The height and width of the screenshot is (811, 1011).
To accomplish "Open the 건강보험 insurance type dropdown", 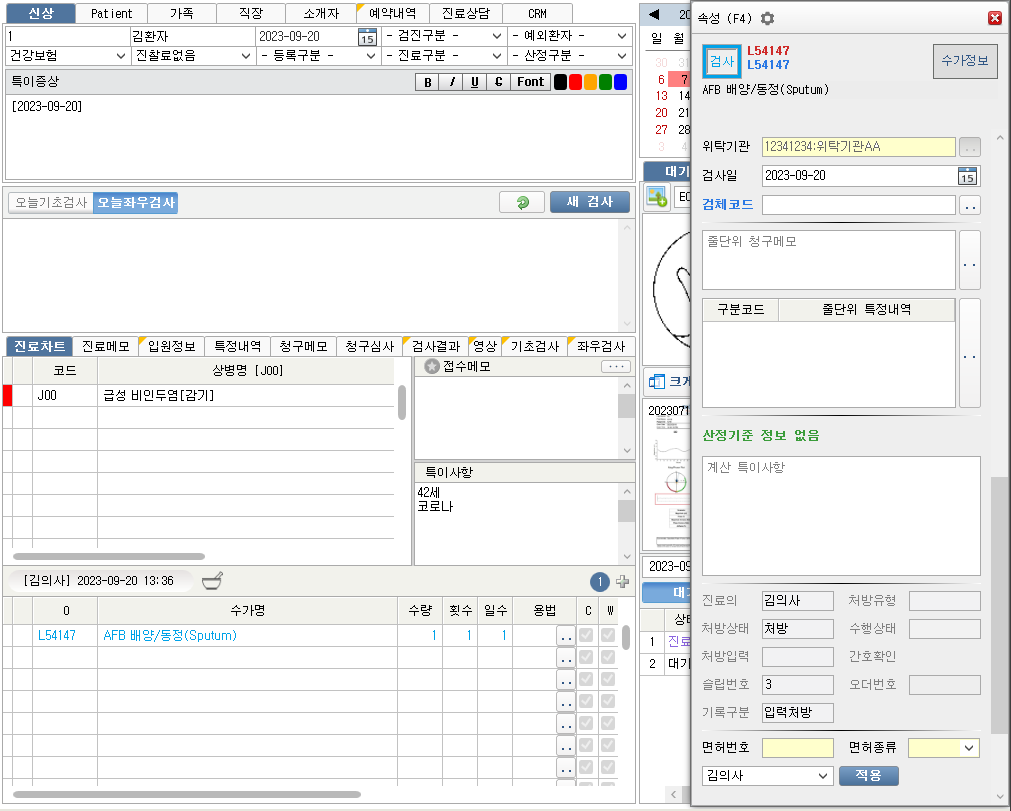I will 67,56.
